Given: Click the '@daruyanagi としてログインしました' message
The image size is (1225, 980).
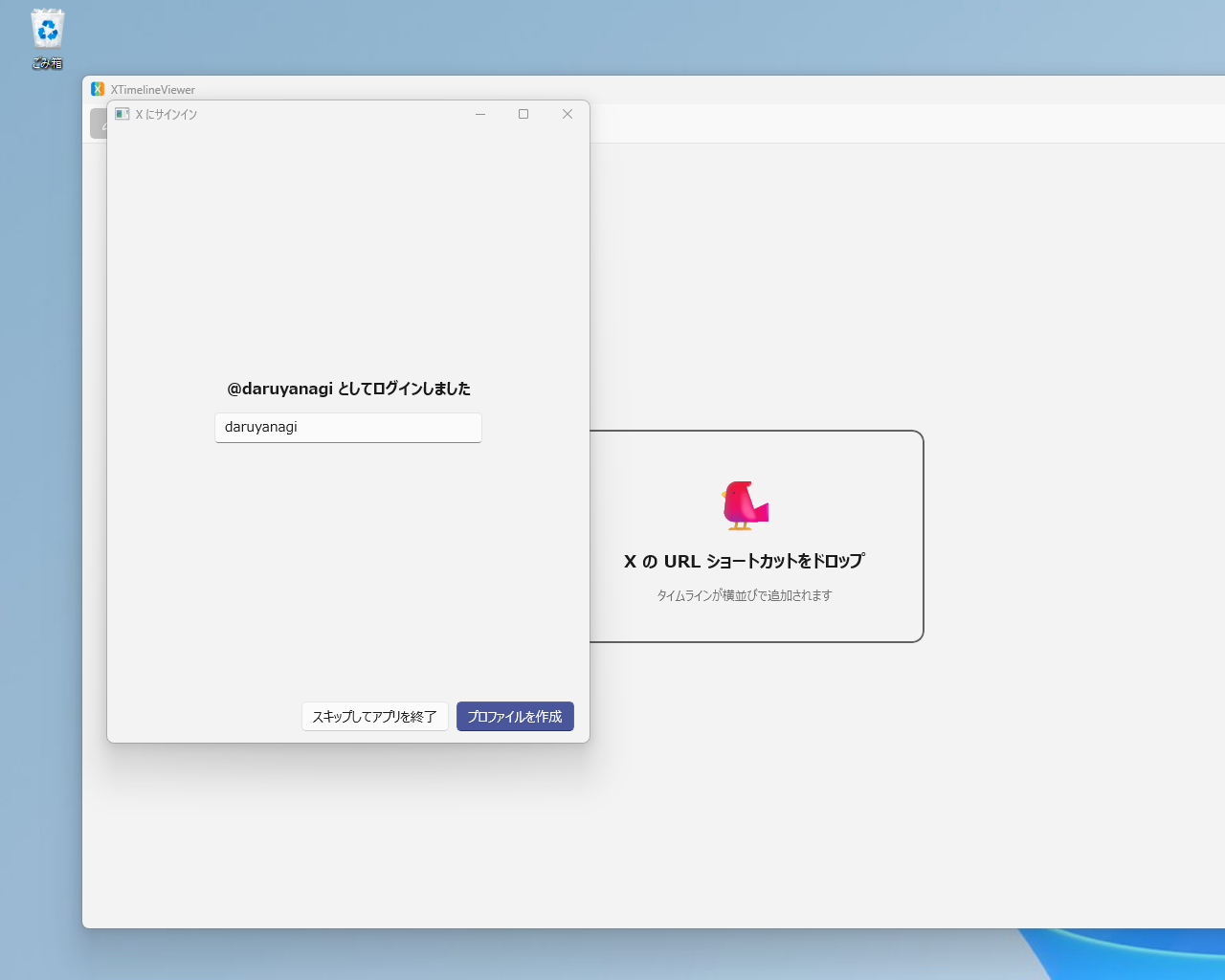Looking at the screenshot, I should (x=348, y=389).
